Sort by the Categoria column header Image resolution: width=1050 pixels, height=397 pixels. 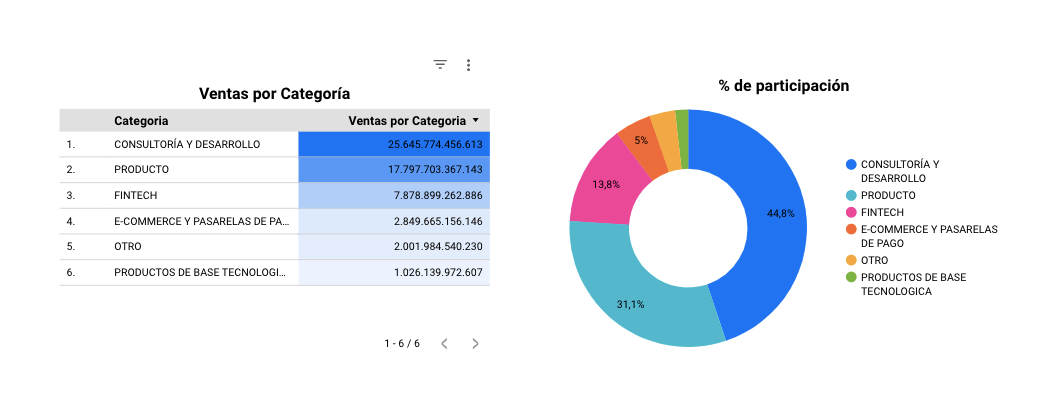(x=141, y=121)
